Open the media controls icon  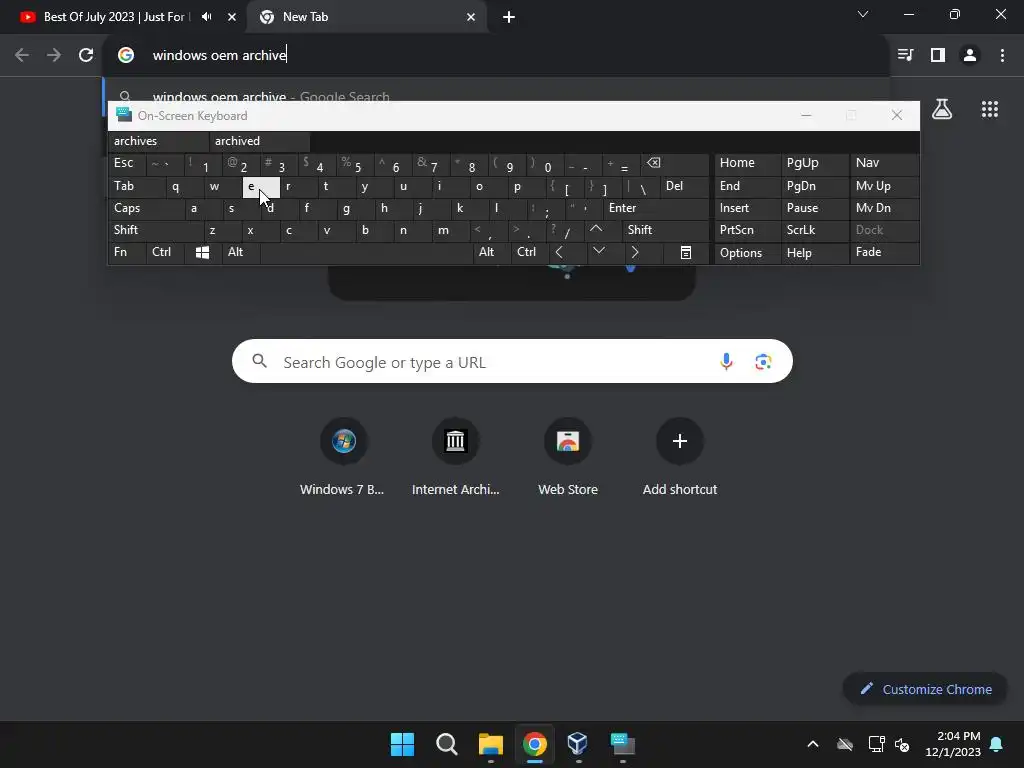[905, 55]
